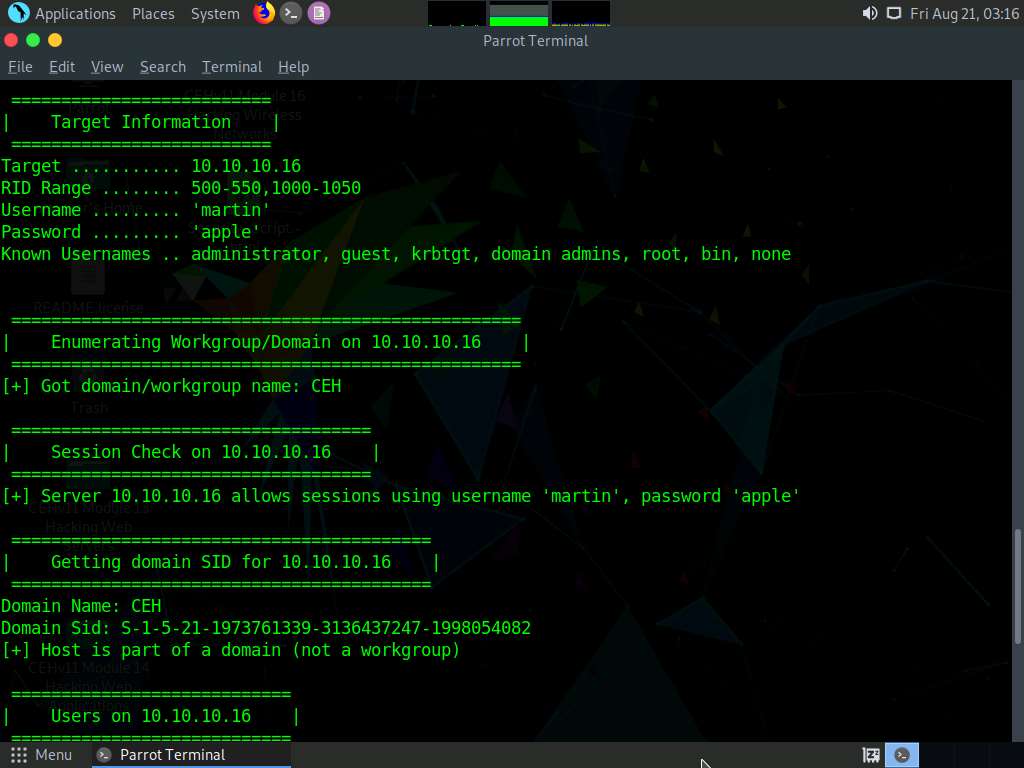The height and width of the screenshot is (768, 1024).
Task: Click the green window button
Action: click(33, 40)
